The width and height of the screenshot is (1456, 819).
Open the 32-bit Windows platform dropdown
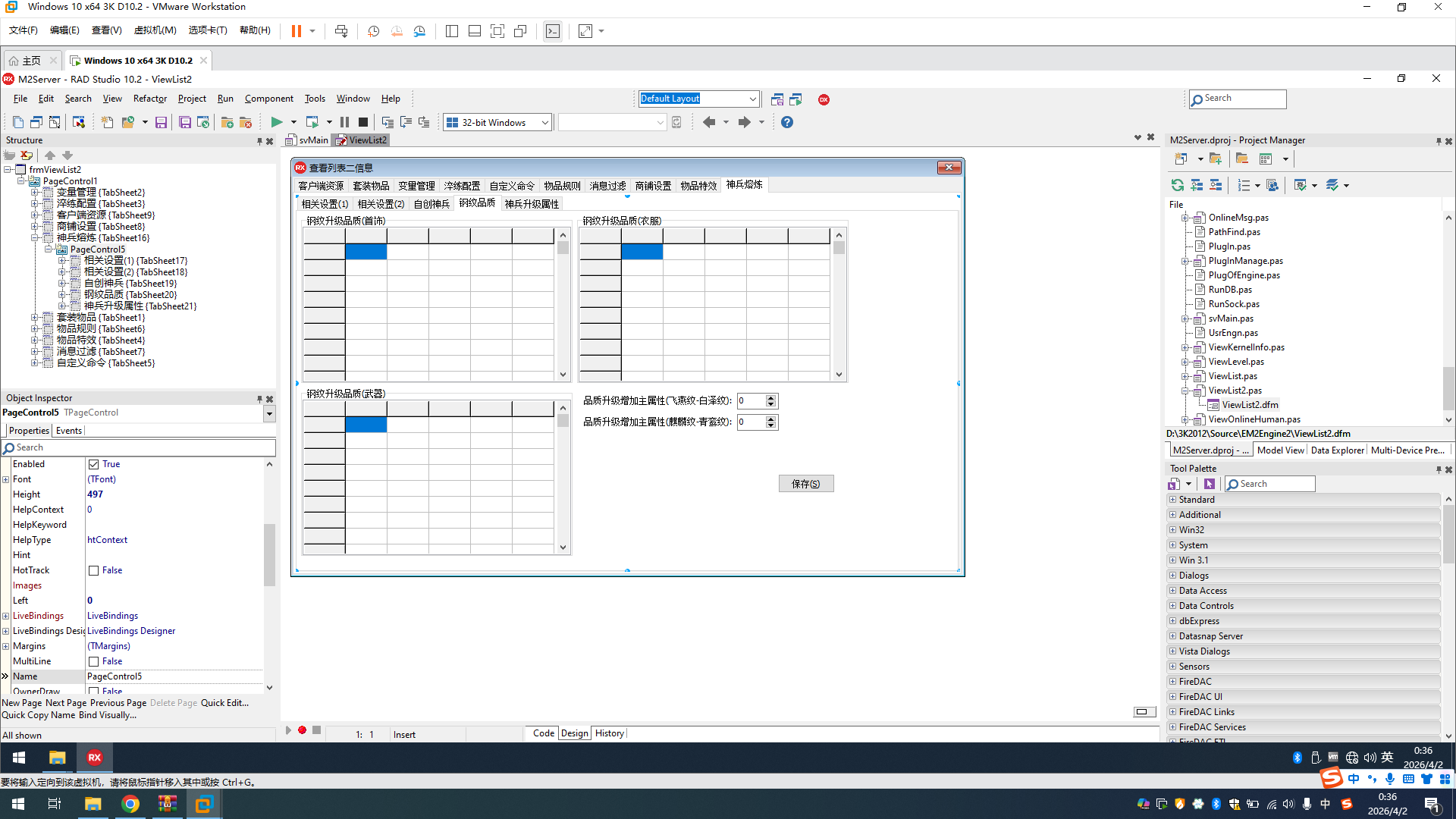544,122
